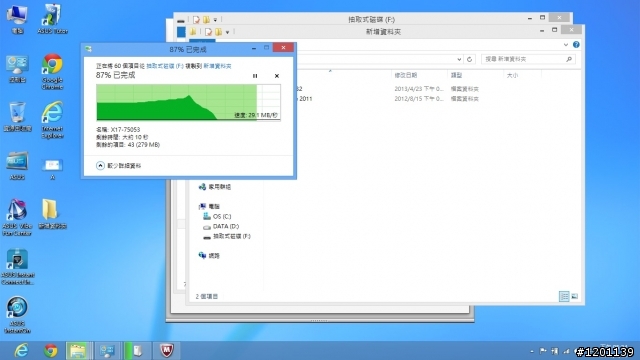Open the 電腦 desktop icon
Screen dimensions: 640x360
point(17,19)
